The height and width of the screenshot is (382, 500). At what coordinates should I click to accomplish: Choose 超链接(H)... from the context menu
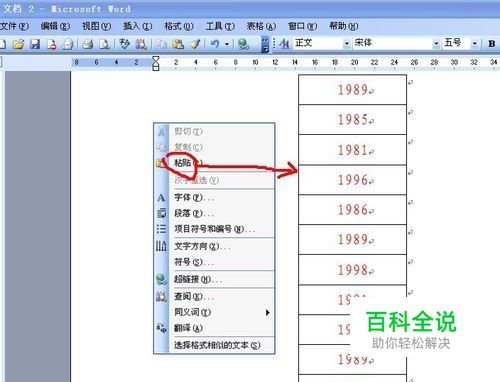click(x=214, y=279)
